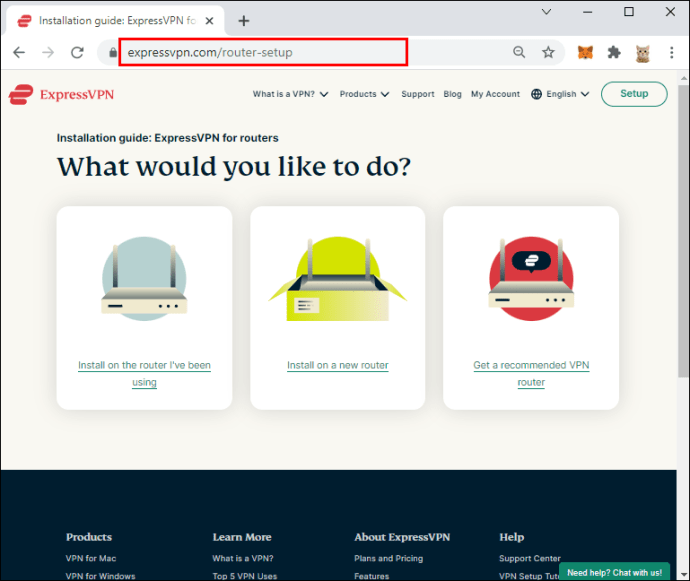This screenshot has width=690, height=581.
Task: Click the new router box illustration
Action: pyautogui.click(x=338, y=279)
